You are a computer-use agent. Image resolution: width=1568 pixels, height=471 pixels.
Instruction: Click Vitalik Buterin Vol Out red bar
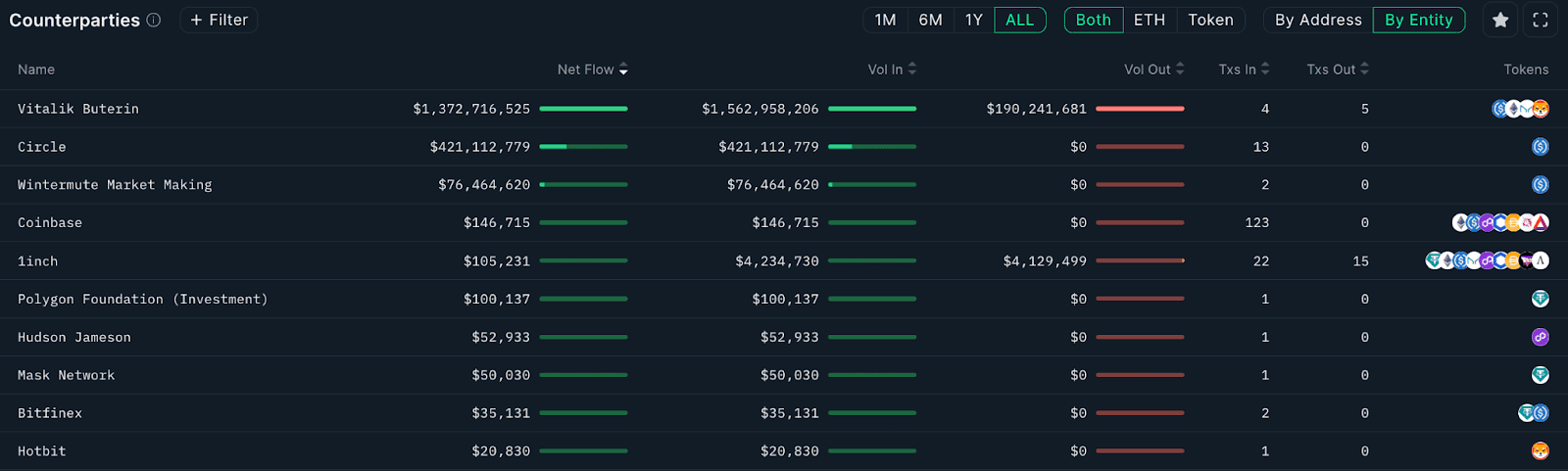click(1141, 109)
